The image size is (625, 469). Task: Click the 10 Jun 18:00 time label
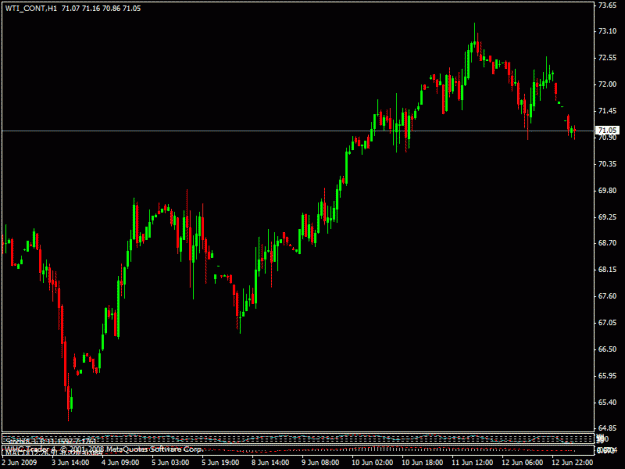point(422,463)
